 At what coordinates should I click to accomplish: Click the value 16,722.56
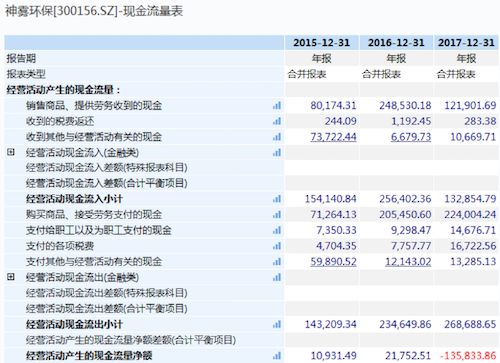473,246
